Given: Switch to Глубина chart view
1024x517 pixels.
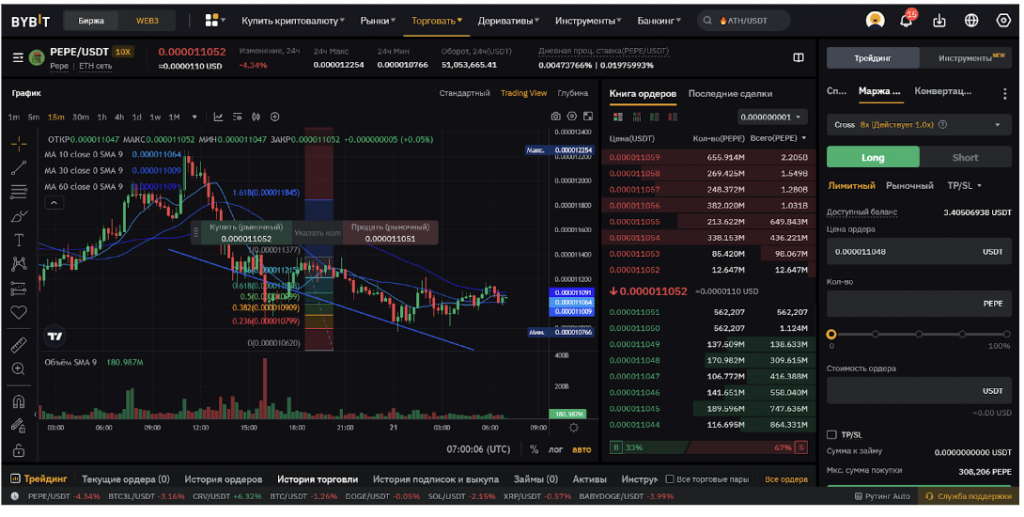Looking at the screenshot, I should pyautogui.click(x=573, y=93).
